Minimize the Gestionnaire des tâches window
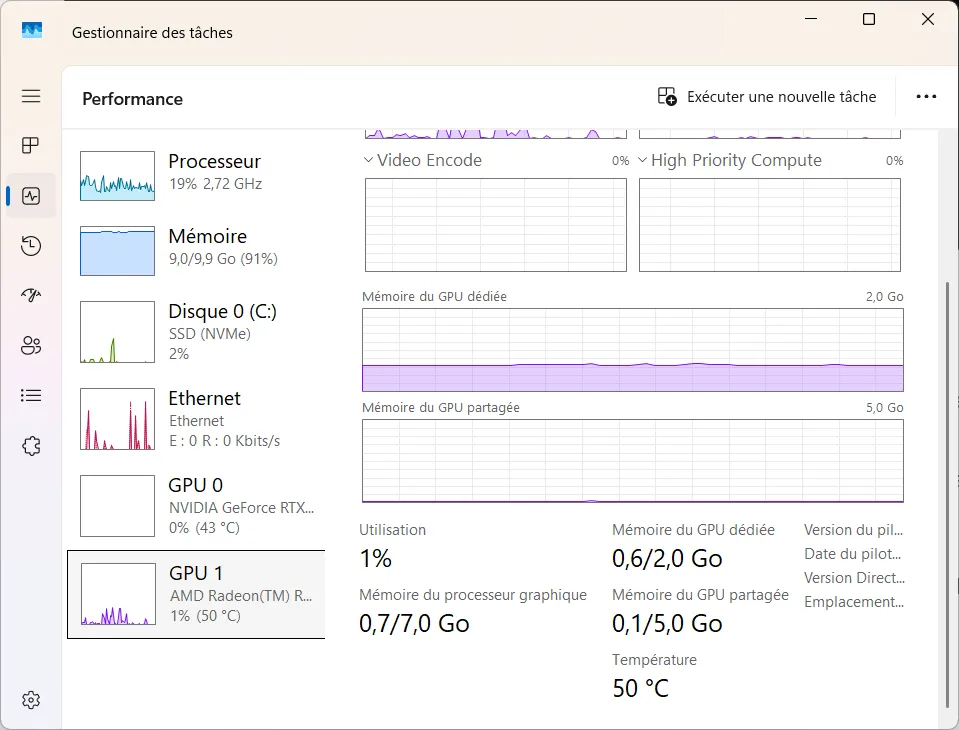 [x=811, y=19]
